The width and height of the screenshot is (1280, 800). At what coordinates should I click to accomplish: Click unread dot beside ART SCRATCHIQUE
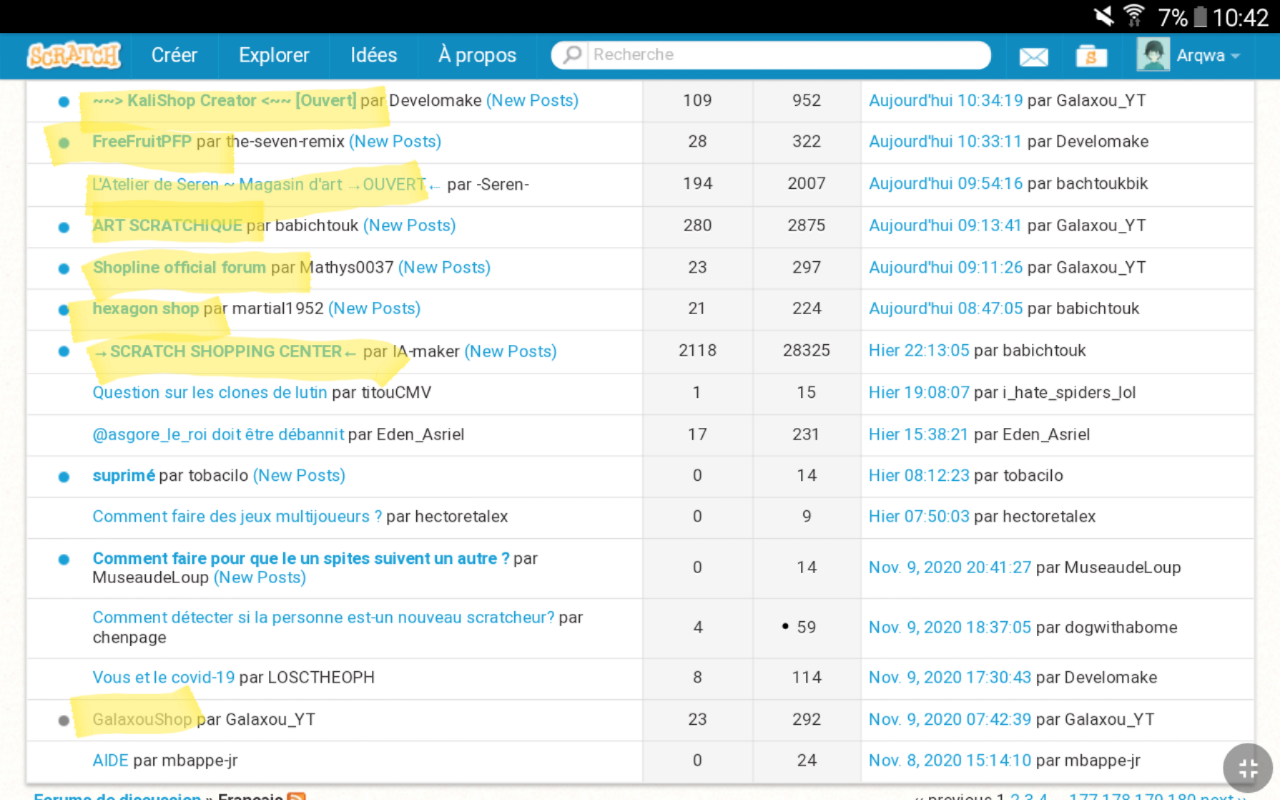[x=64, y=227]
